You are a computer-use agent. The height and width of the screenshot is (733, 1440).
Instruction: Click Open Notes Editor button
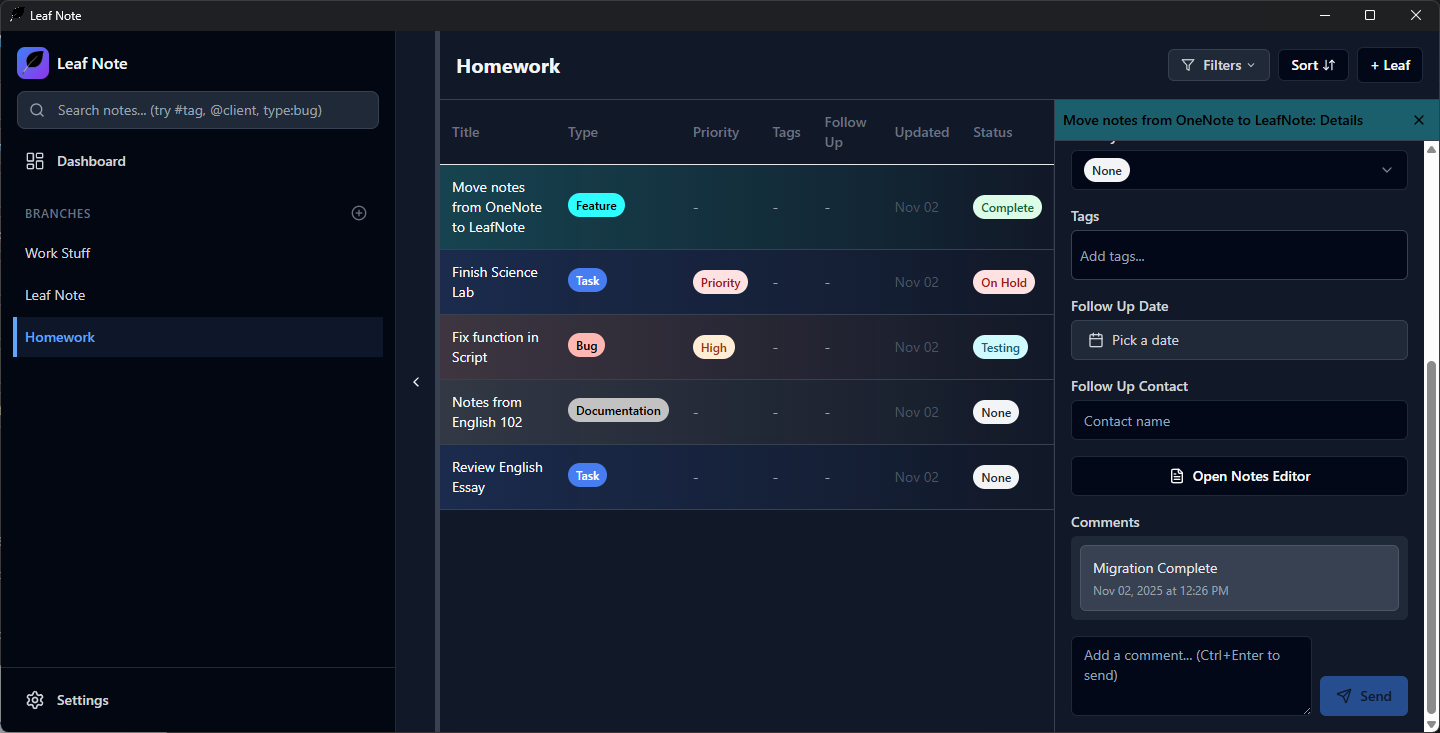[1238, 476]
